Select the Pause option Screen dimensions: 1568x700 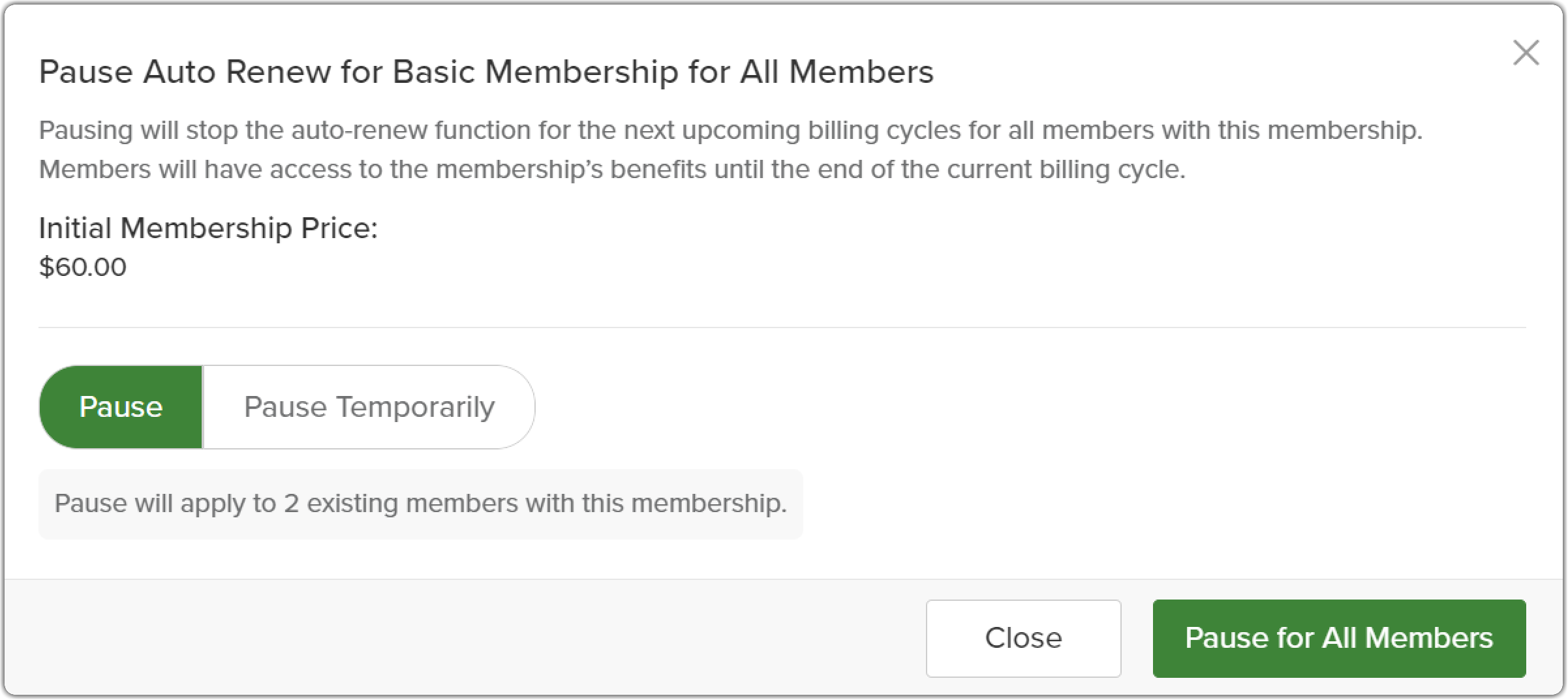tap(121, 407)
